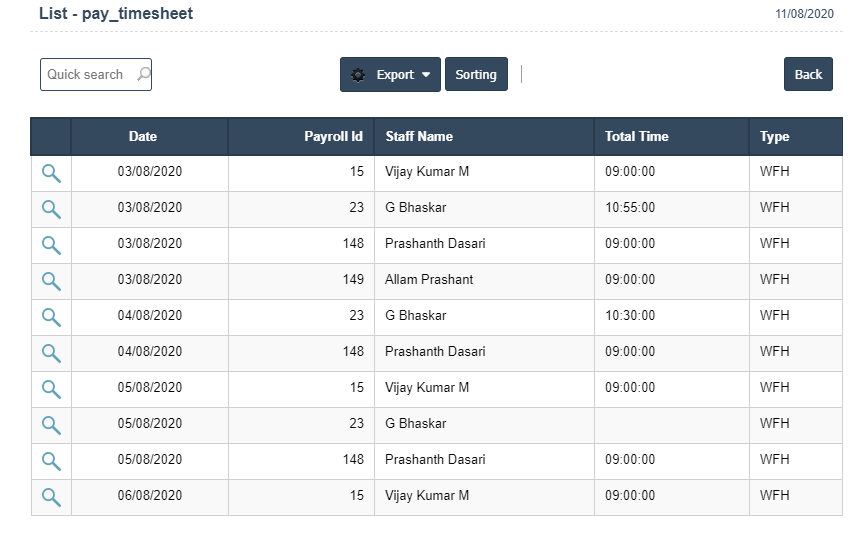The height and width of the screenshot is (533, 866).
Task: Open magnifier for 05/08/2020 Vijay Kumar M
Action: click(x=51, y=390)
